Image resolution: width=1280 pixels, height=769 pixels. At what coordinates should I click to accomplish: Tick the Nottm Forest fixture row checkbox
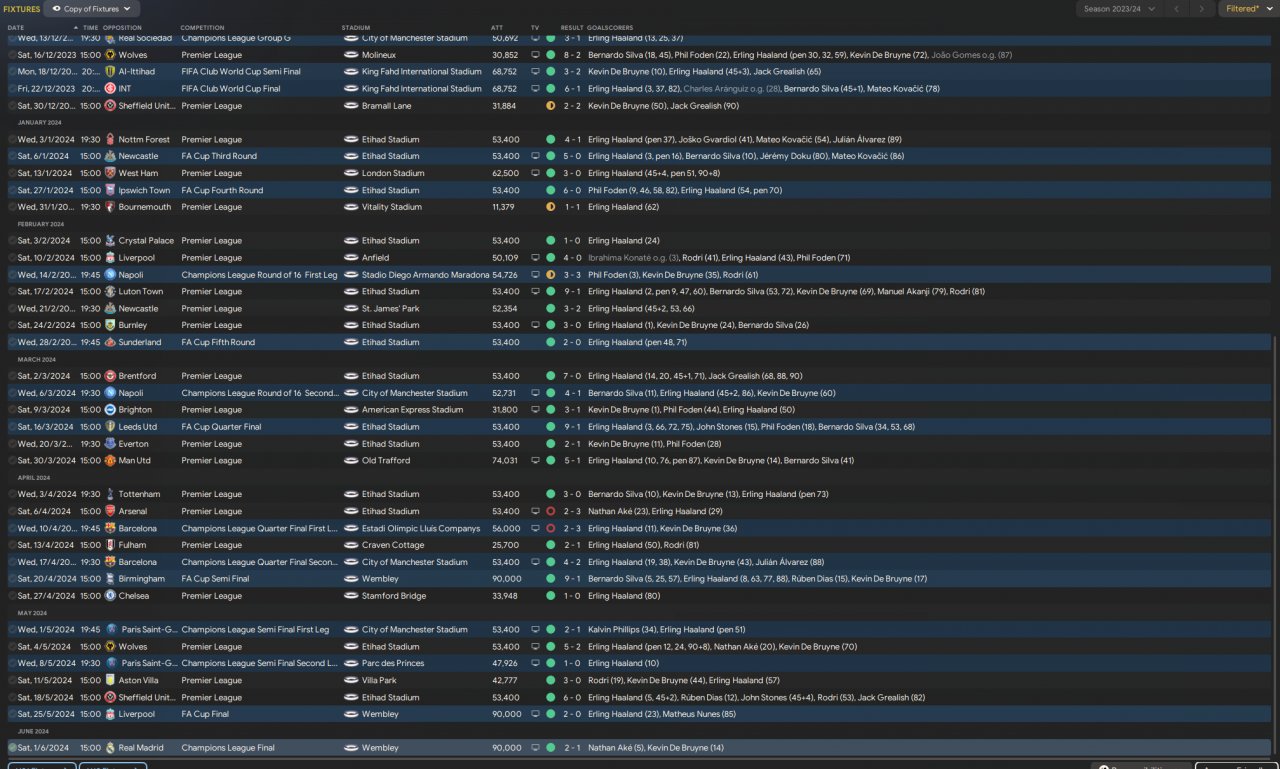[12, 139]
